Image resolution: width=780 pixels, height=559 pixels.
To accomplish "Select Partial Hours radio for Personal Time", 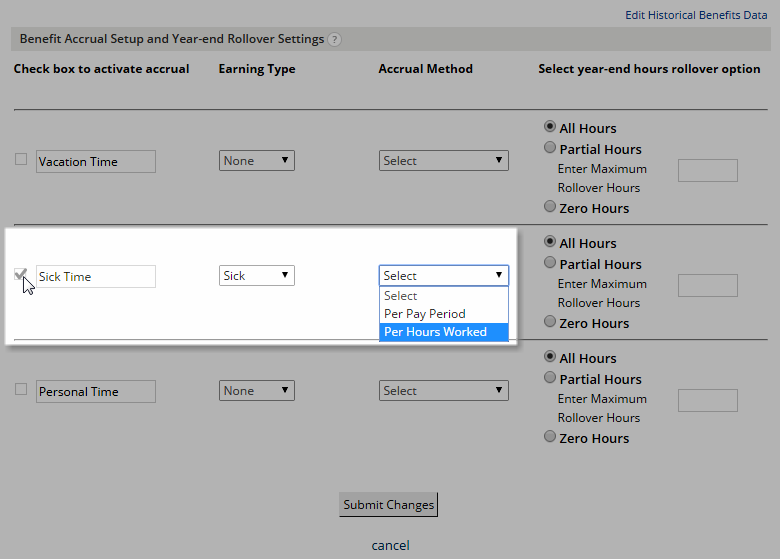I will point(550,377).
